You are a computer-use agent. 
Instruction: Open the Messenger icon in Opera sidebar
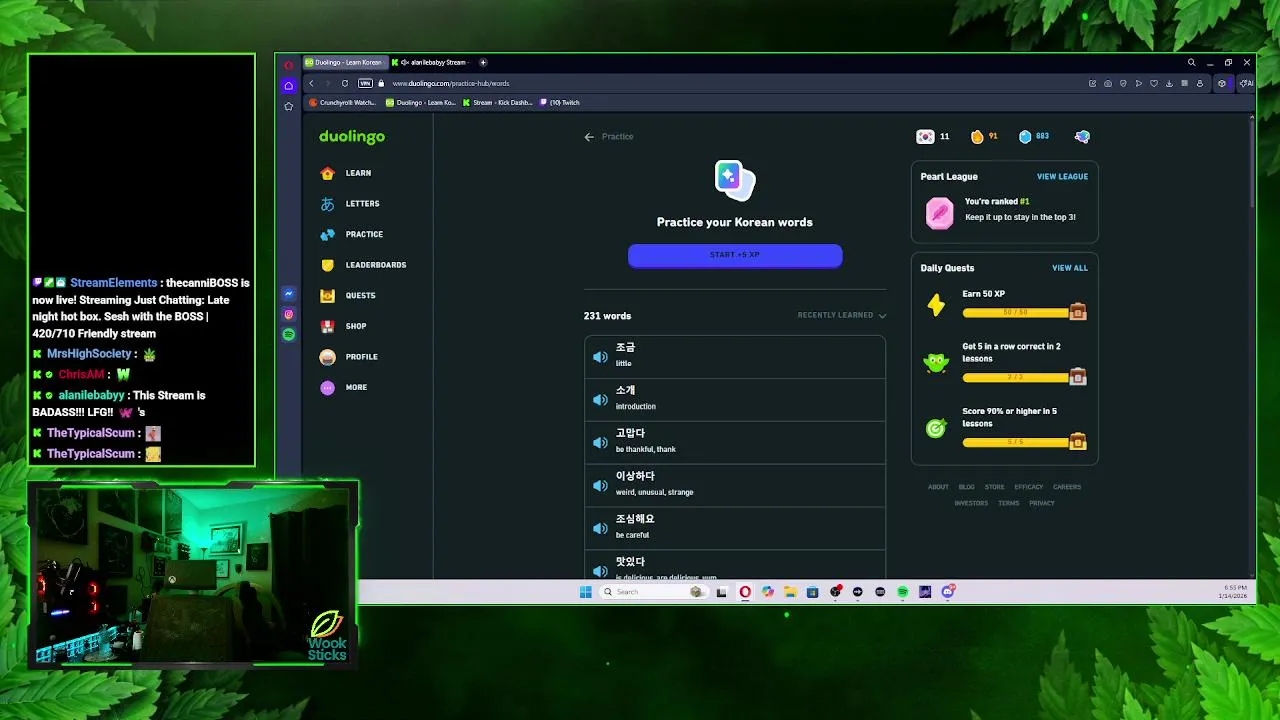(289, 294)
